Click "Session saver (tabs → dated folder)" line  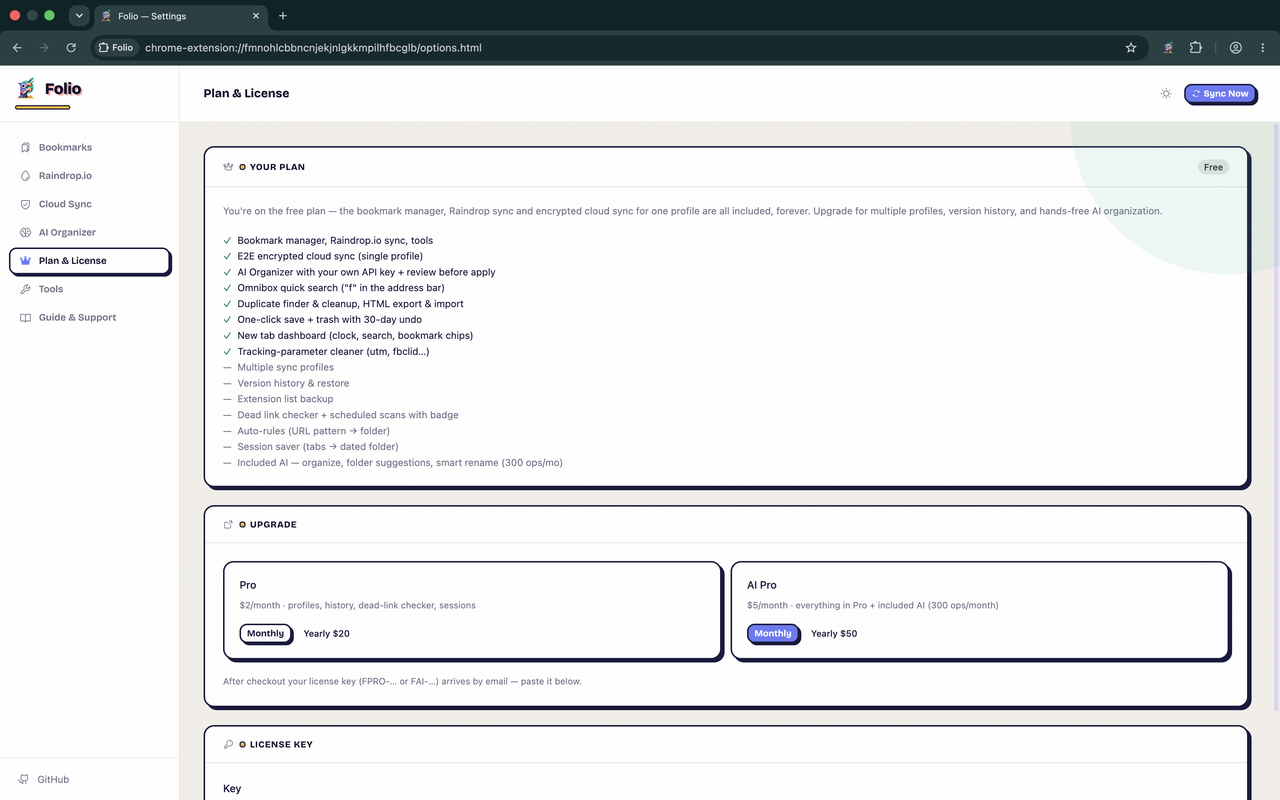(x=318, y=447)
